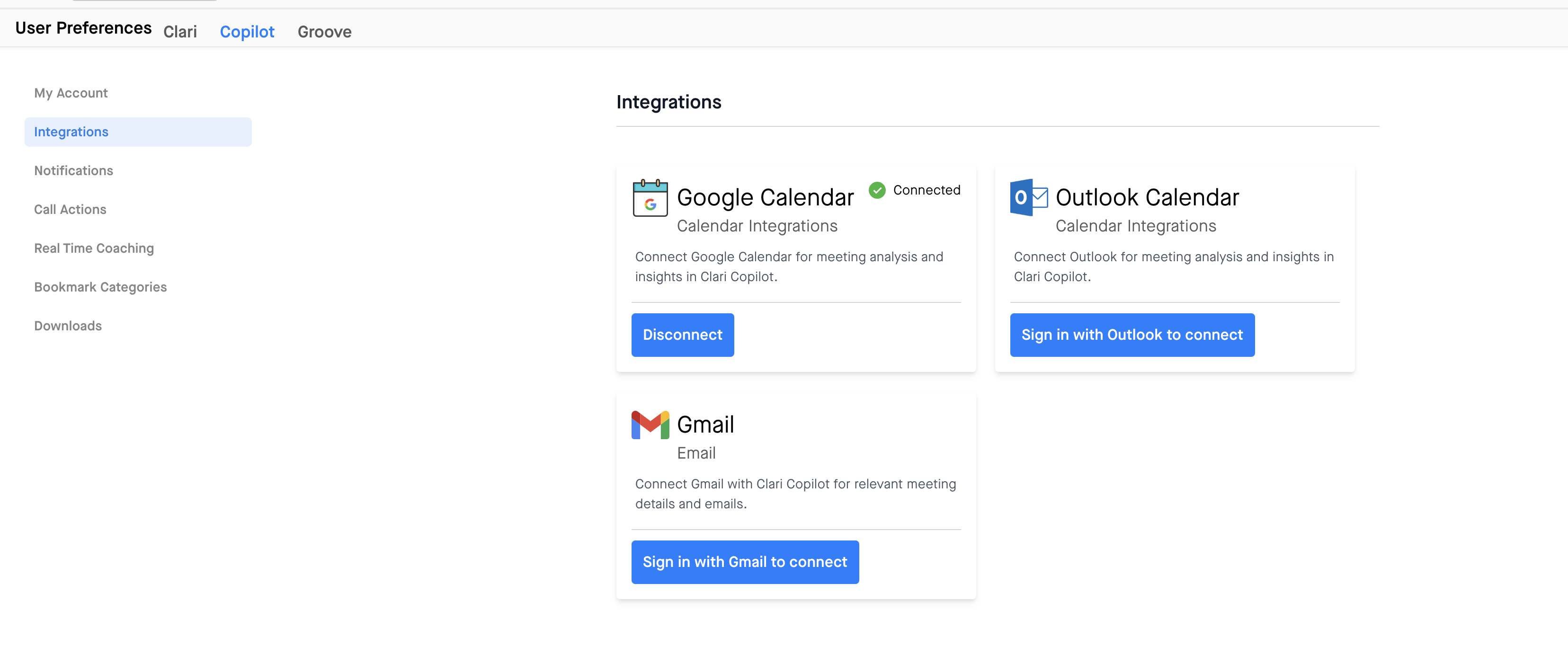Screen dimensions: 1568x655
Task: Click the 'Connect Google Calendar for meeting analysis' description
Action: coord(789,266)
